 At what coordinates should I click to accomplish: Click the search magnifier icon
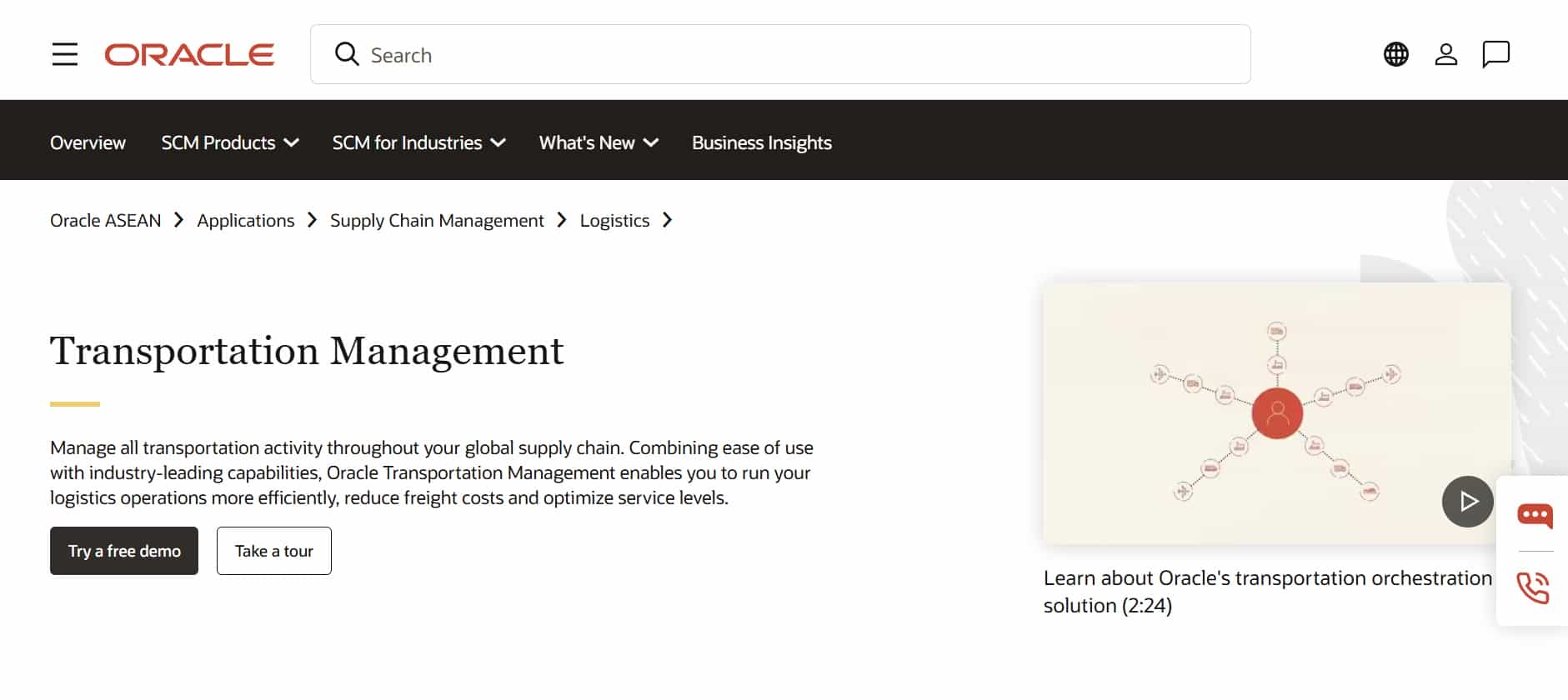pyautogui.click(x=347, y=54)
